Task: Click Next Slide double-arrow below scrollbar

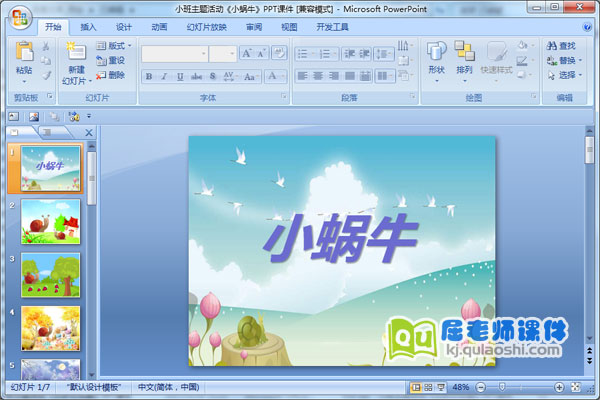Action: pos(589,360)
